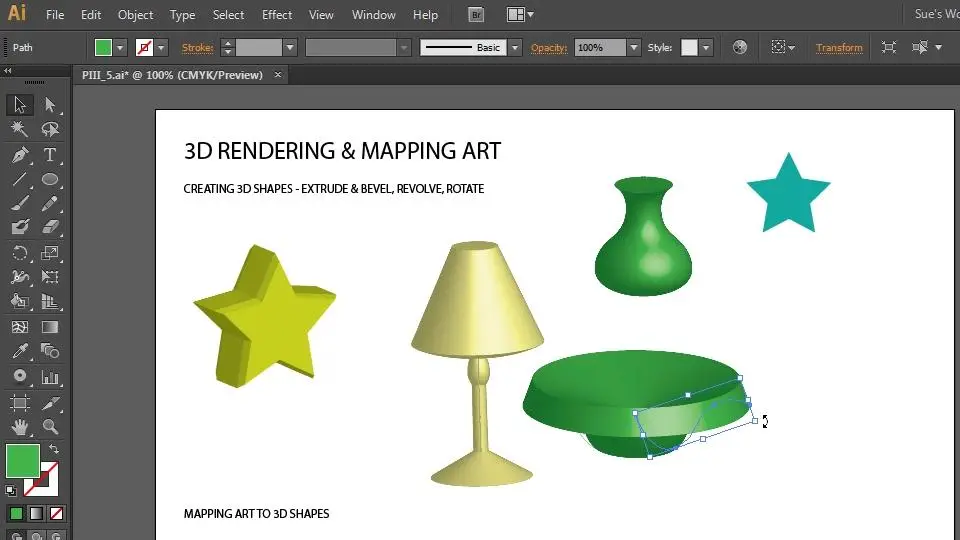The height and width of the screenshot is (540, 960).
Task: Choose the Magic Wand tool
Action: click(x=20, y=129)
